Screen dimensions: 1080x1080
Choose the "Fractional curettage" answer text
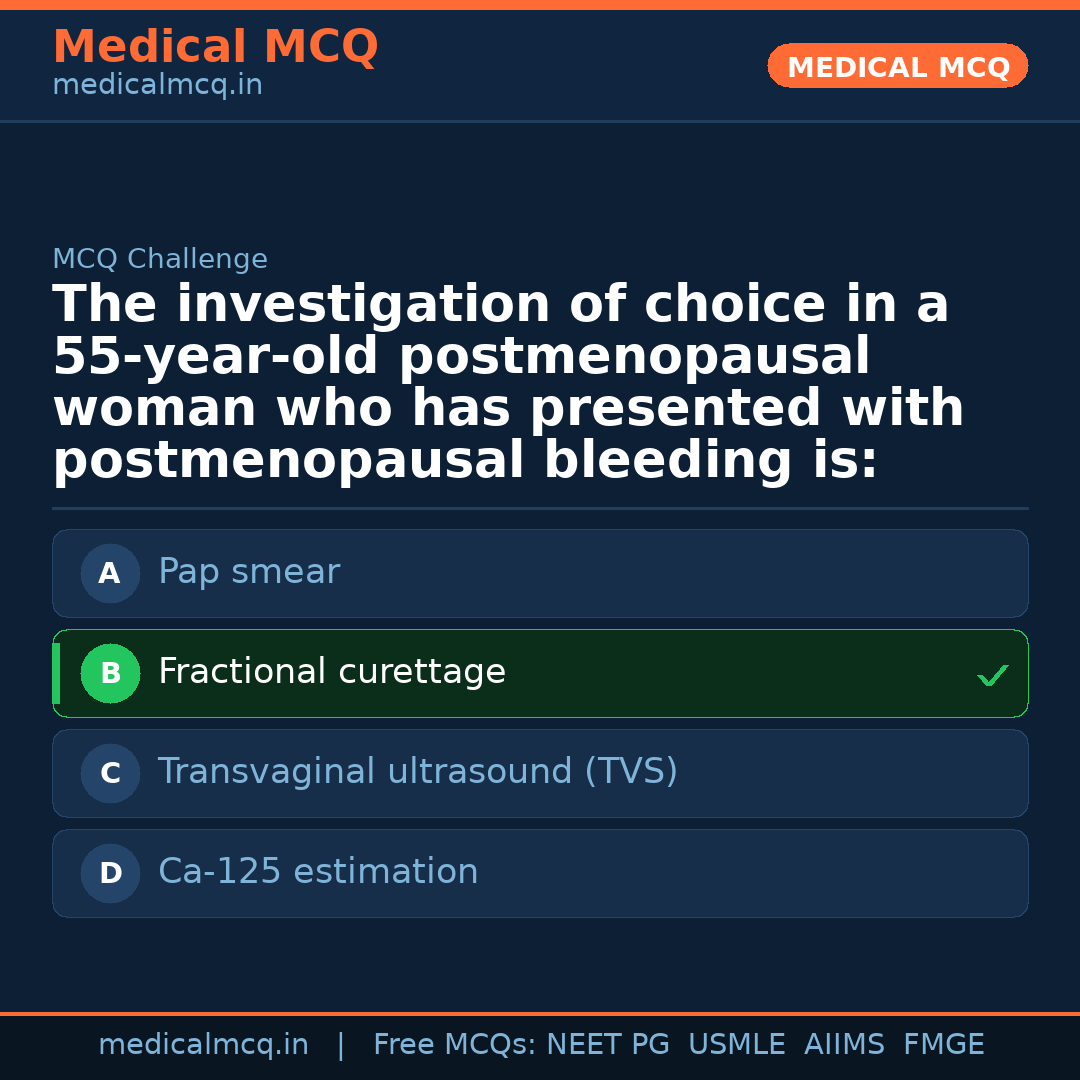332,672
